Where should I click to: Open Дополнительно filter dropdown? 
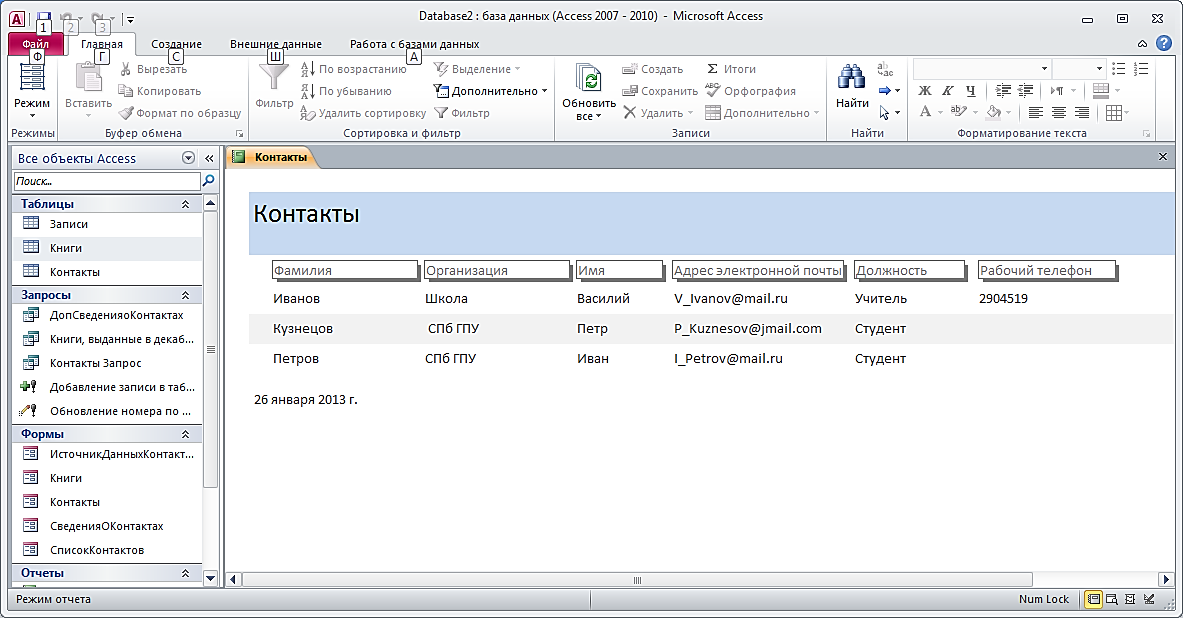490,91
